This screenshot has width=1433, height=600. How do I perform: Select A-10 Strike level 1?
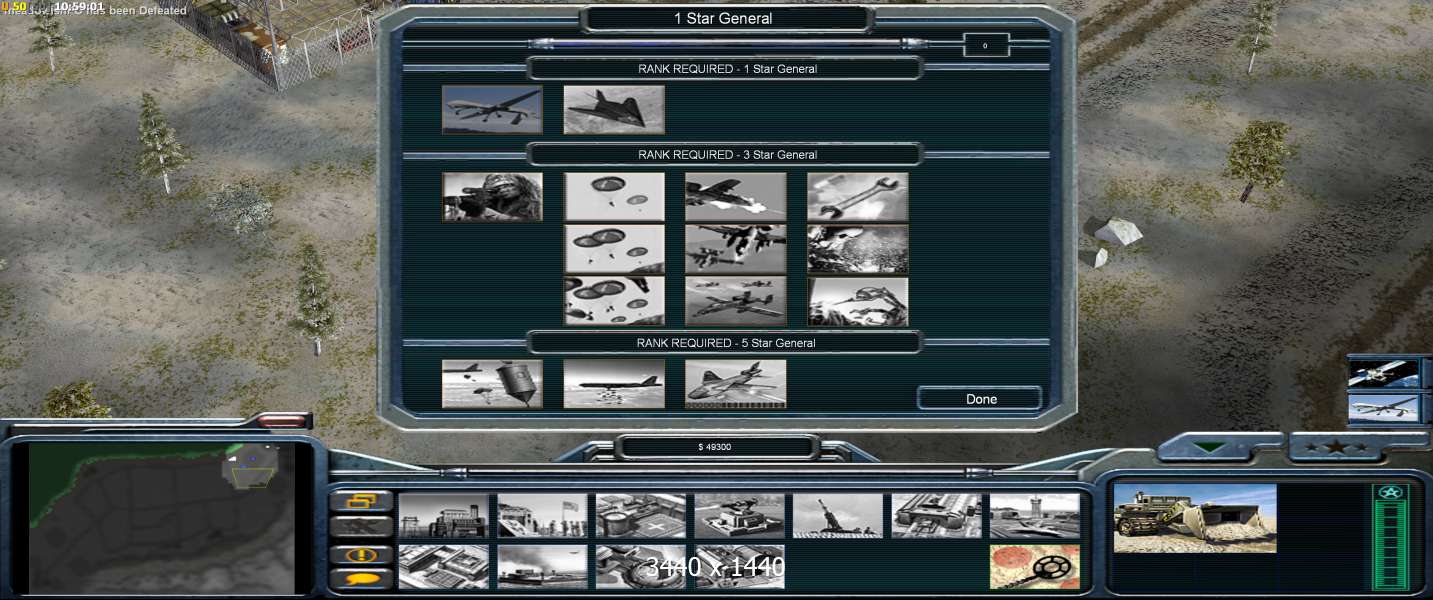click(736, 197)
